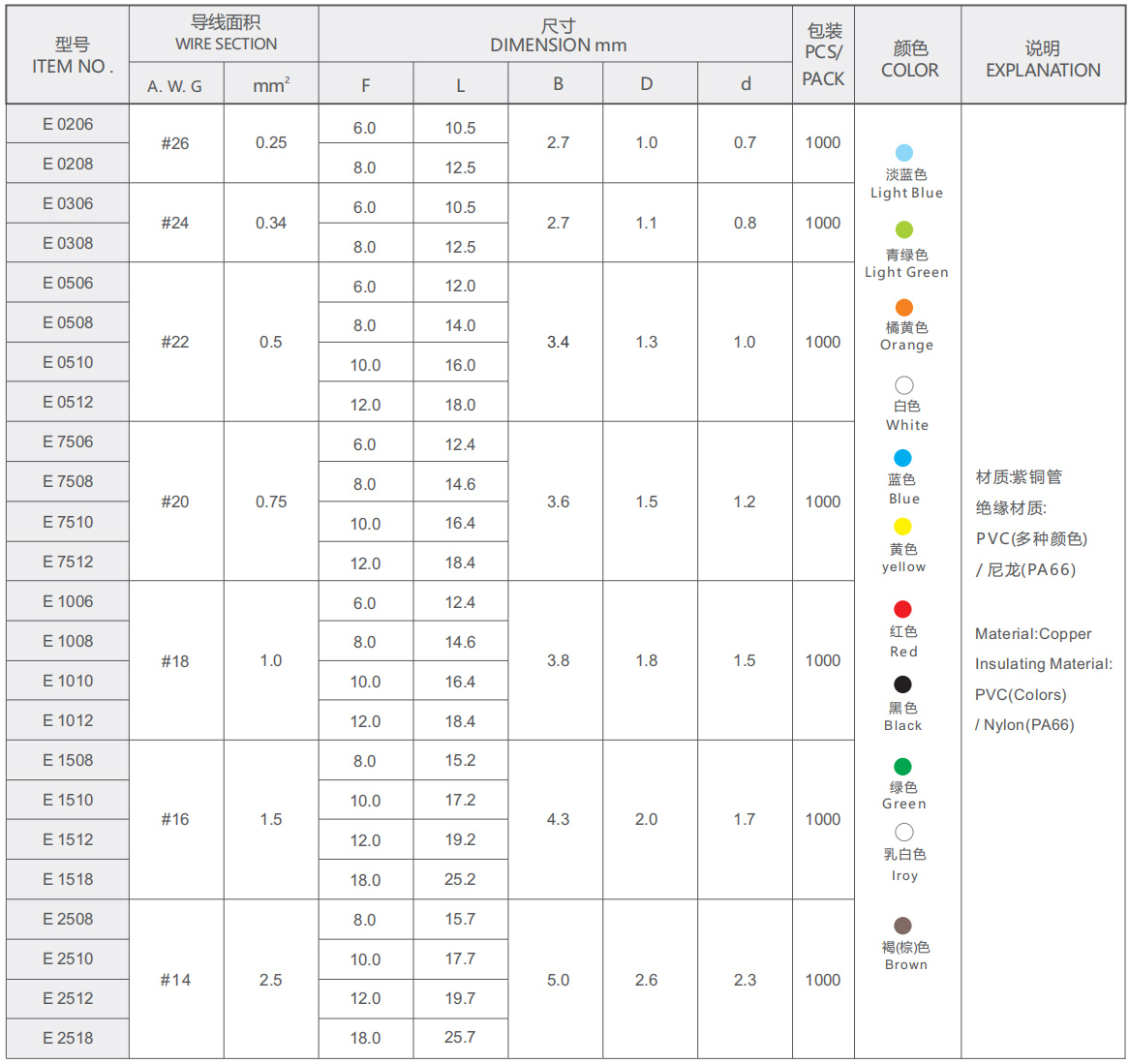This screenshot has height=1064, width=1129.
Task: Select item number E 1508
Action: [x=68, y=760]
